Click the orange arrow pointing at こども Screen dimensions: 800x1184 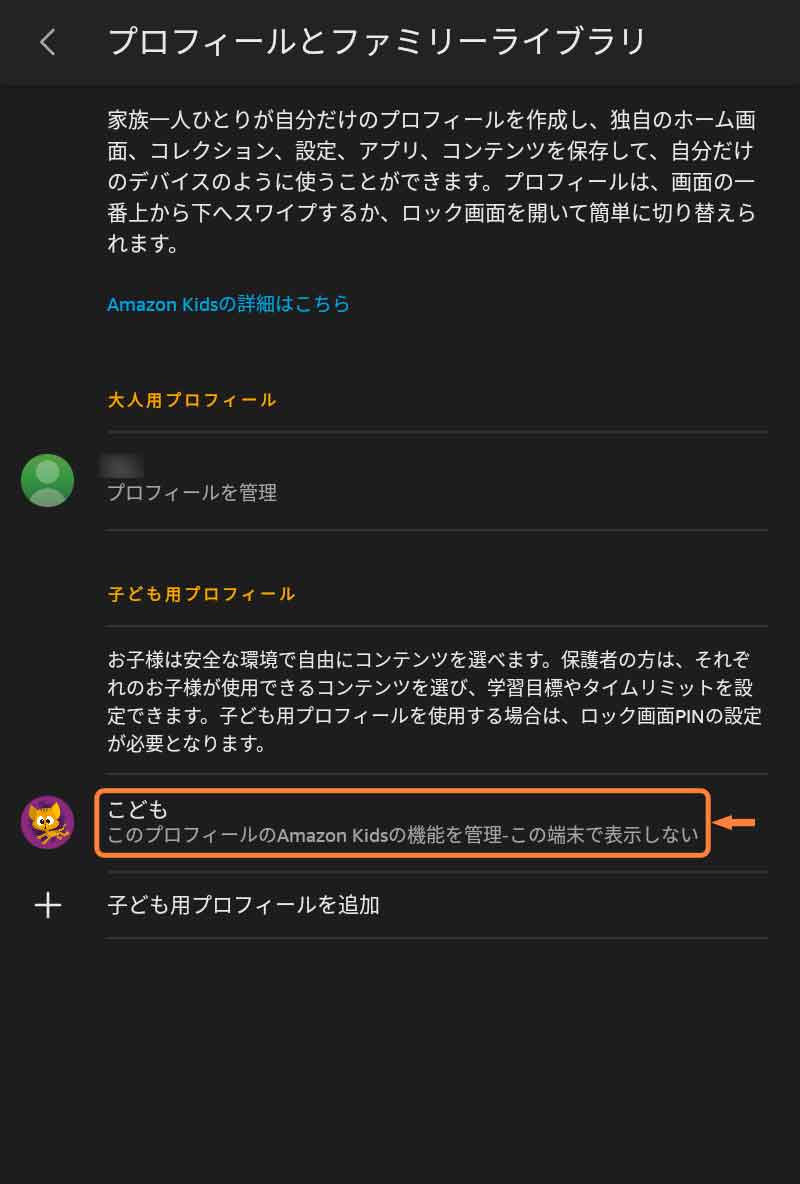coord(734,823)
